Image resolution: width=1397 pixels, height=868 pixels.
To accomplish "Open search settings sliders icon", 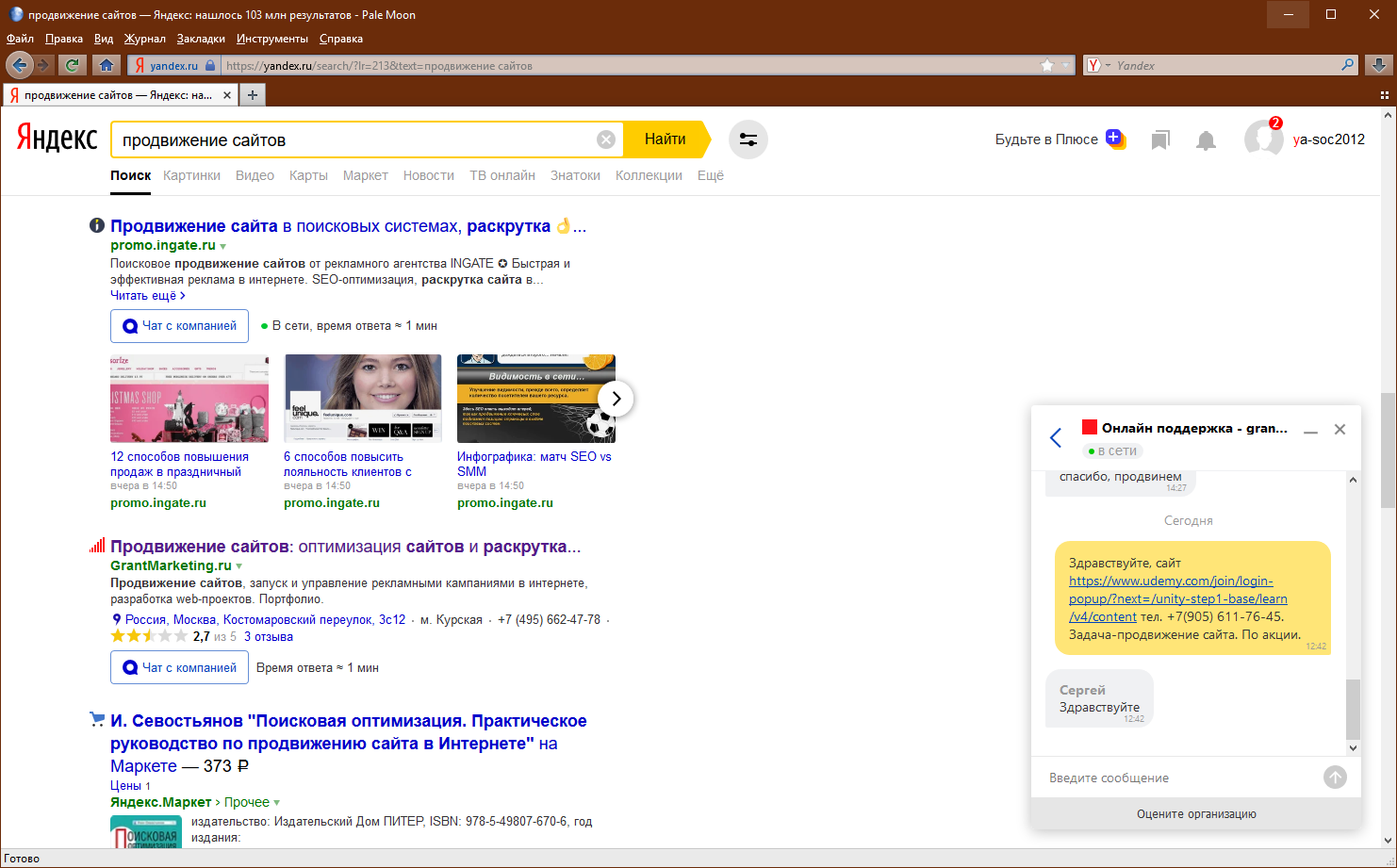I will [748, 139].
